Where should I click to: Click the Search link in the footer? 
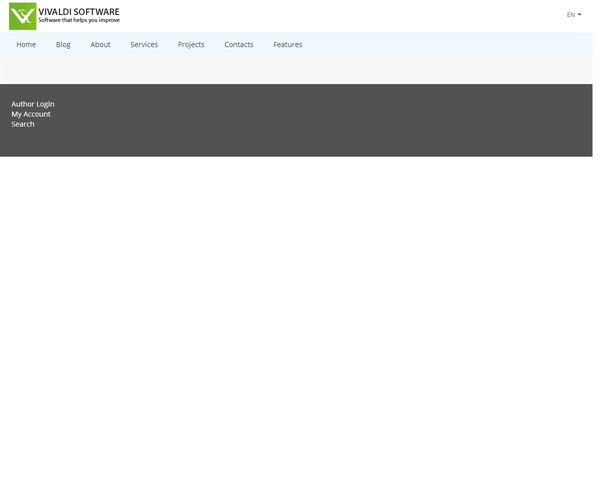point(23,124)
